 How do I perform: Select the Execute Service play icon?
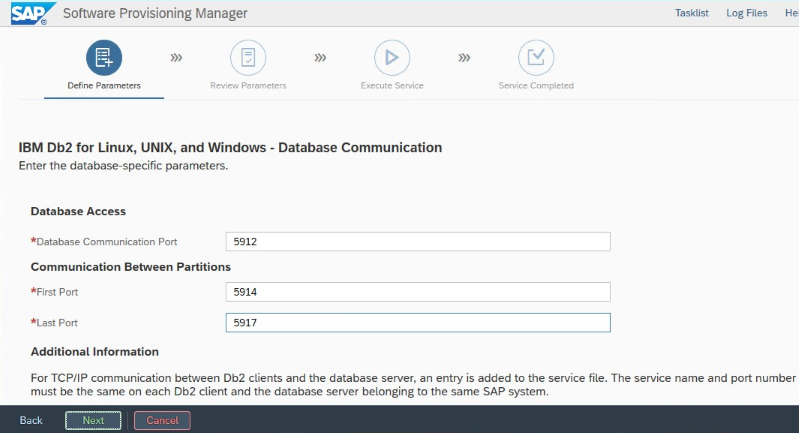point(392,58)
